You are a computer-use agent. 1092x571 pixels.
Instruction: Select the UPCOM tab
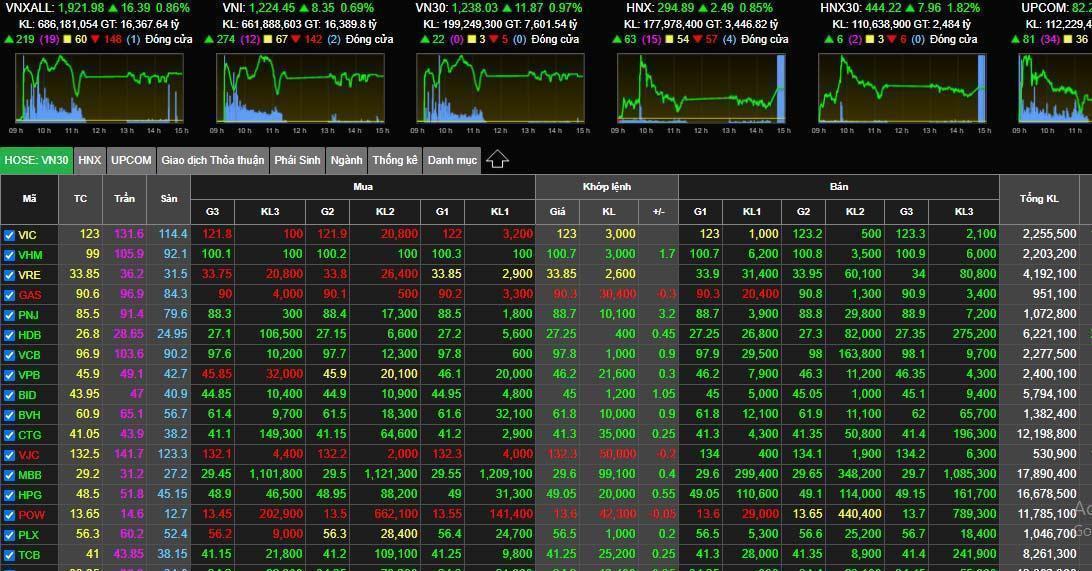(131, 160)
